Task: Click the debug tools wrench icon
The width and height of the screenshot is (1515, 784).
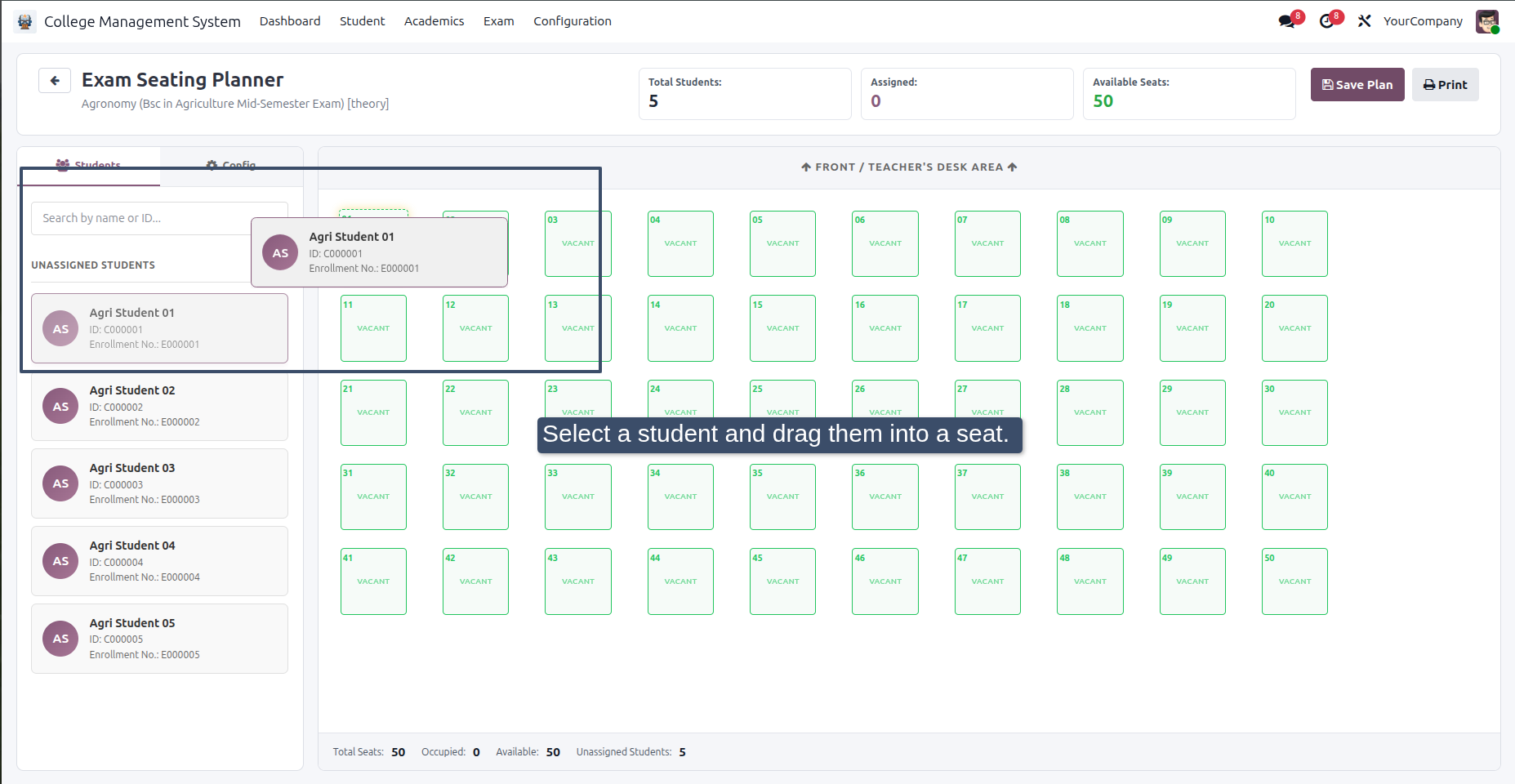Action: [x=1364, y=21]
